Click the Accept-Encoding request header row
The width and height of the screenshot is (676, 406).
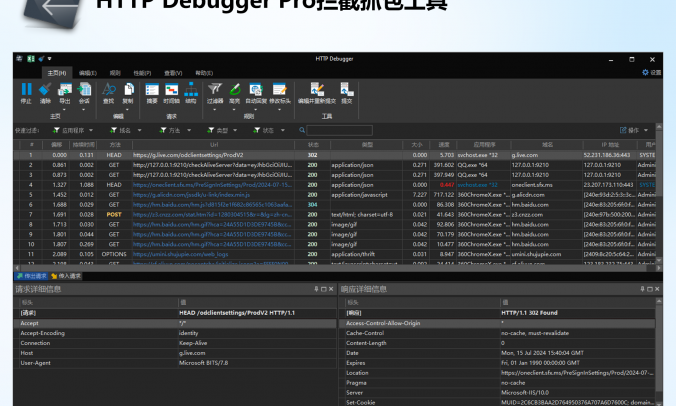(175, 333)
